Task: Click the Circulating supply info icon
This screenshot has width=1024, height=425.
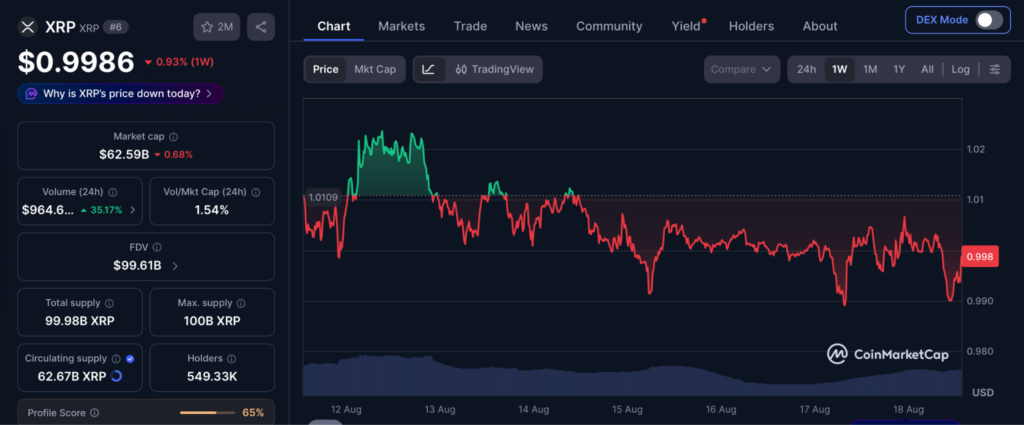Action: [116, 358]
